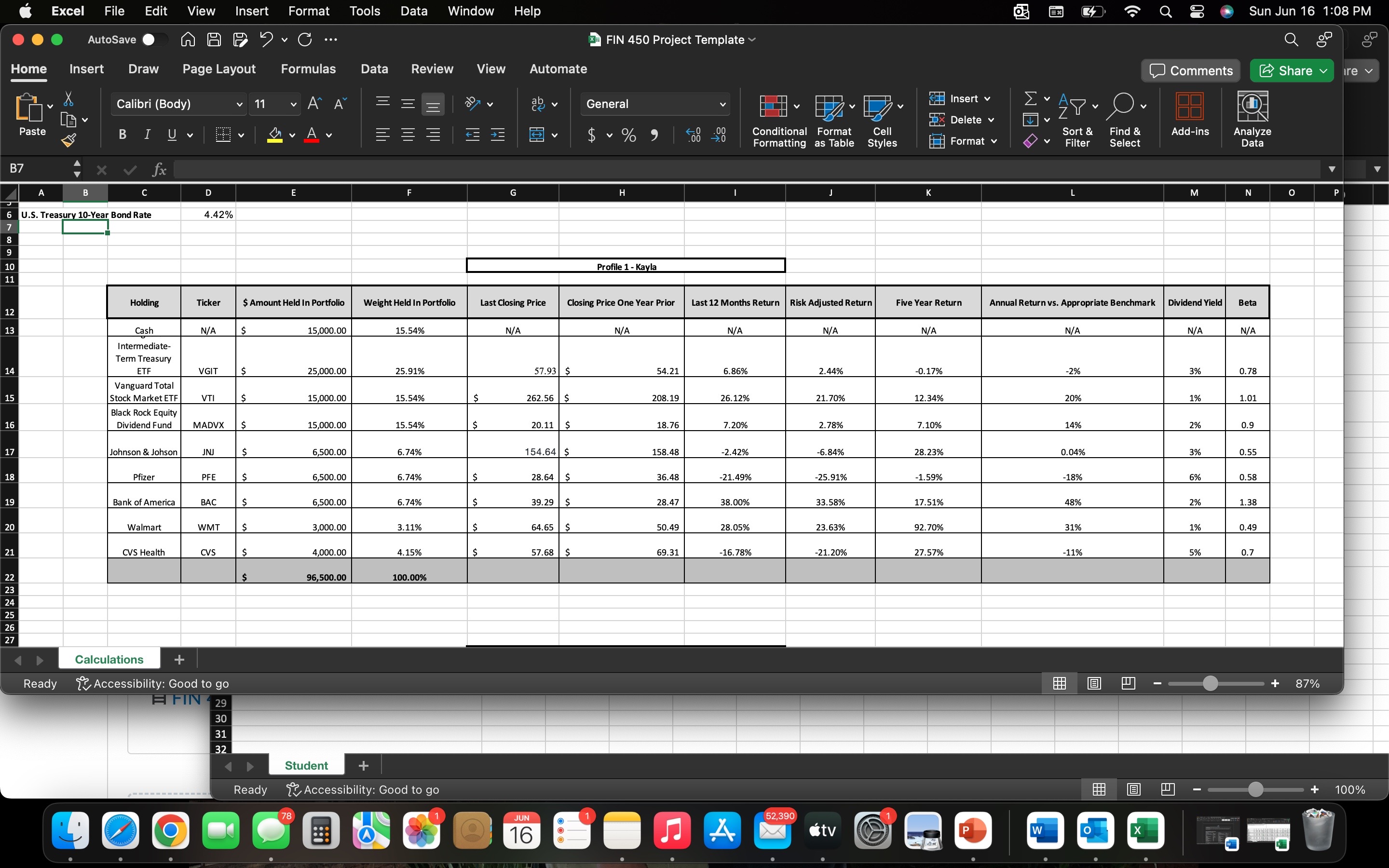Decrease decimal places
This screenshot has width=1389, height=868.
[720, 135]
